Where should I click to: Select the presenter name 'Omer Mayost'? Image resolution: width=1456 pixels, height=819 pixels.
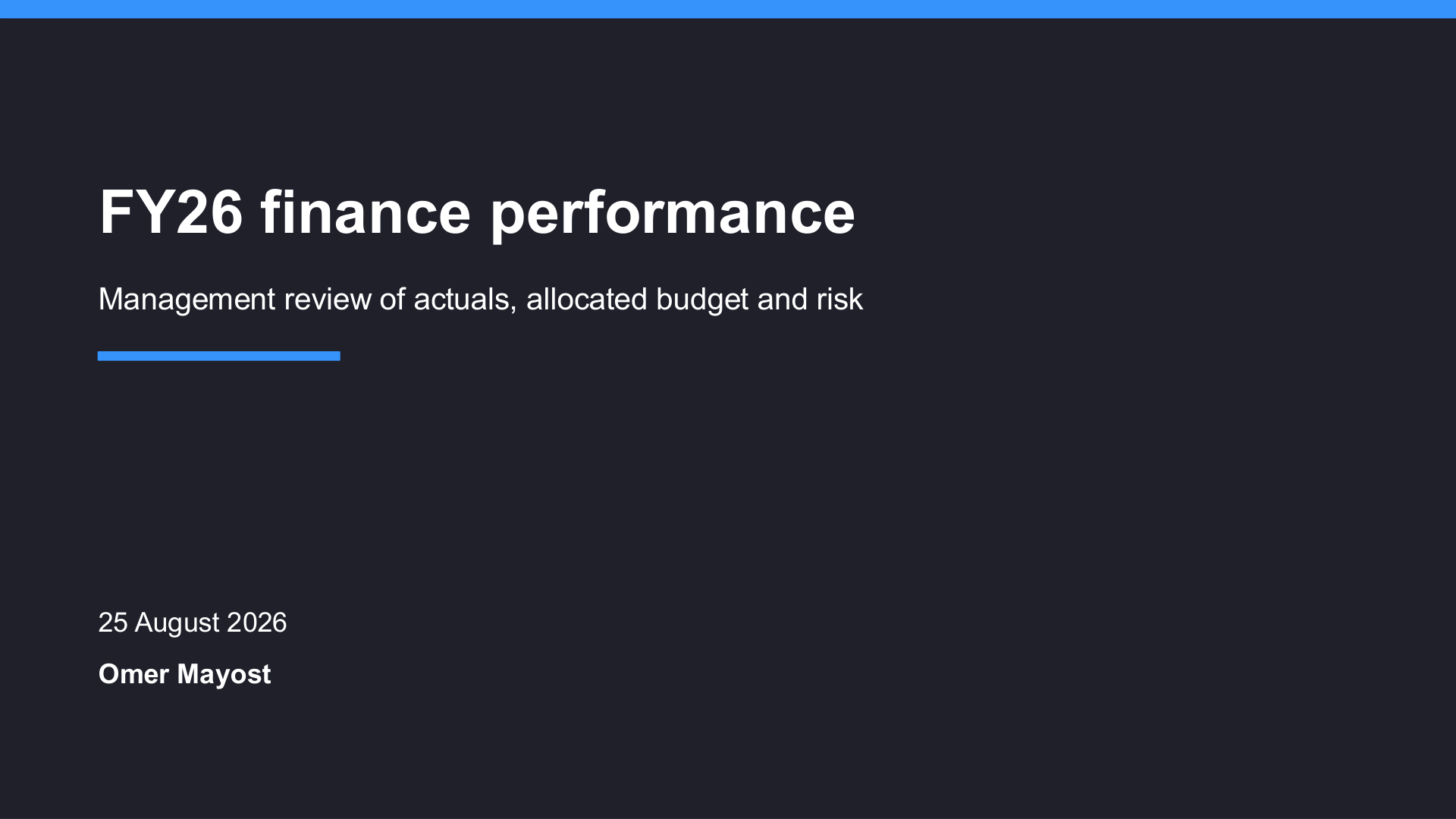point(184,674)
